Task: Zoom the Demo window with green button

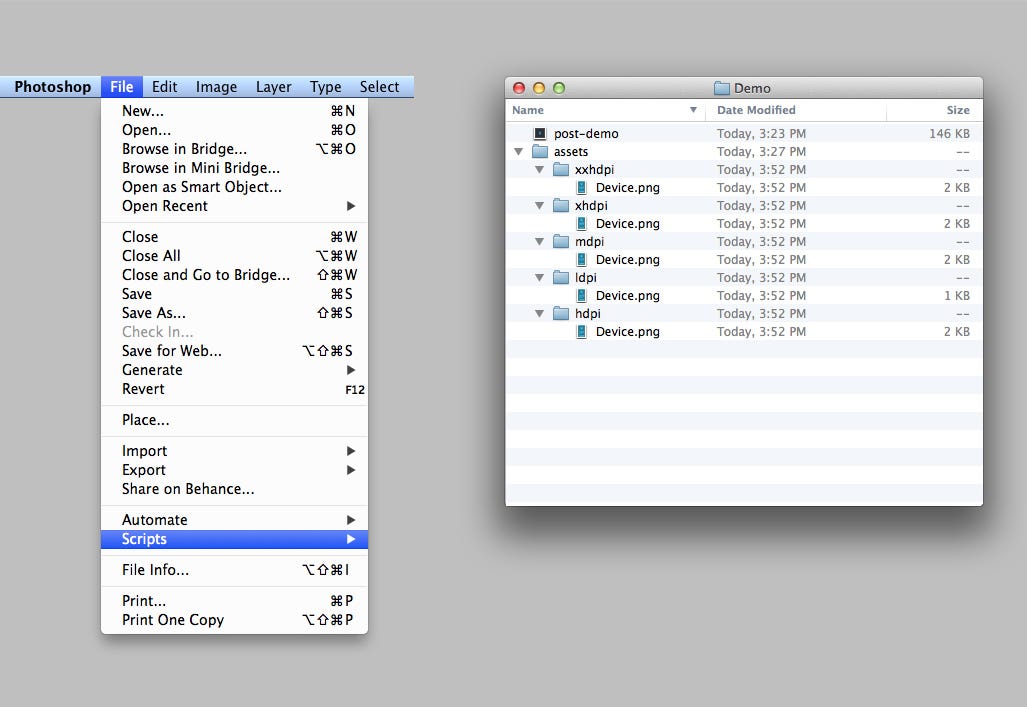Action: (559, 88)
